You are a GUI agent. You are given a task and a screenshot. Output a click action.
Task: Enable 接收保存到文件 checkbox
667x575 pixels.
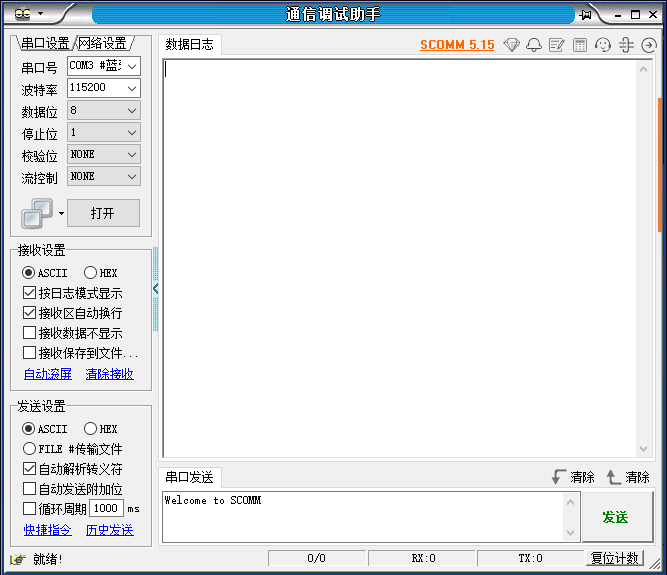coord(80,353)
